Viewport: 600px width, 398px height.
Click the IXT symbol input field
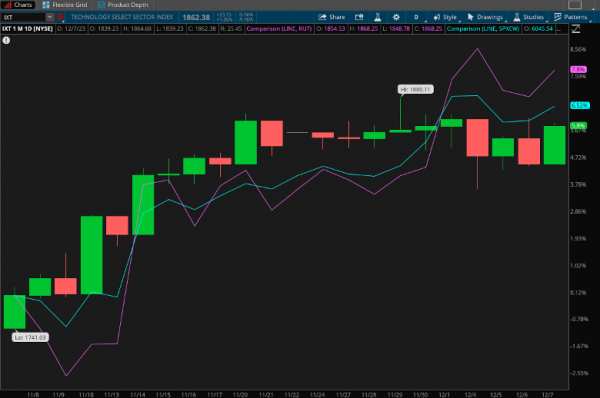pos(24,17)
